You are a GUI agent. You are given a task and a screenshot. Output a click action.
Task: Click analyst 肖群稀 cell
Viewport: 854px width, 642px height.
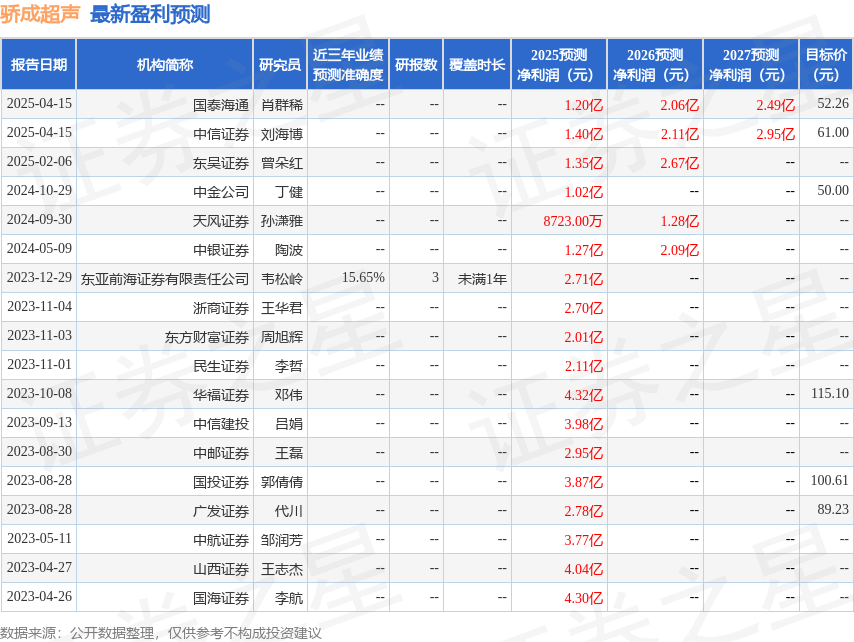(x=282, y=105)
